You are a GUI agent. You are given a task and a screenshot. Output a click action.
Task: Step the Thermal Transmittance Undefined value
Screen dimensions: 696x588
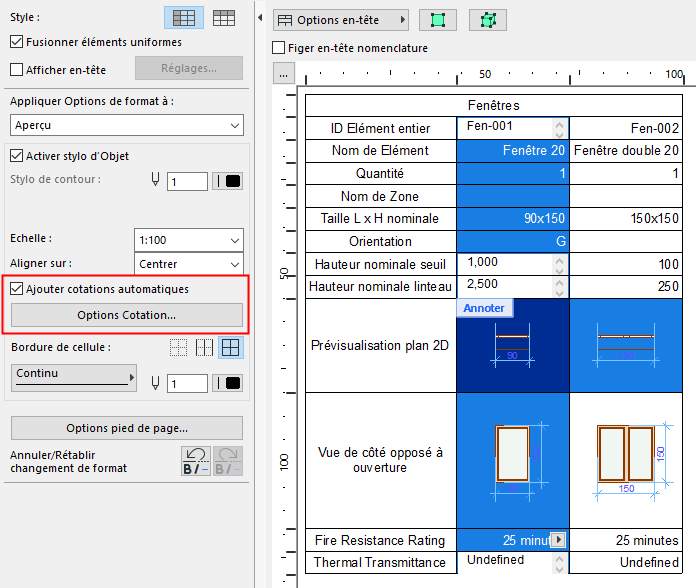(559, 563)
